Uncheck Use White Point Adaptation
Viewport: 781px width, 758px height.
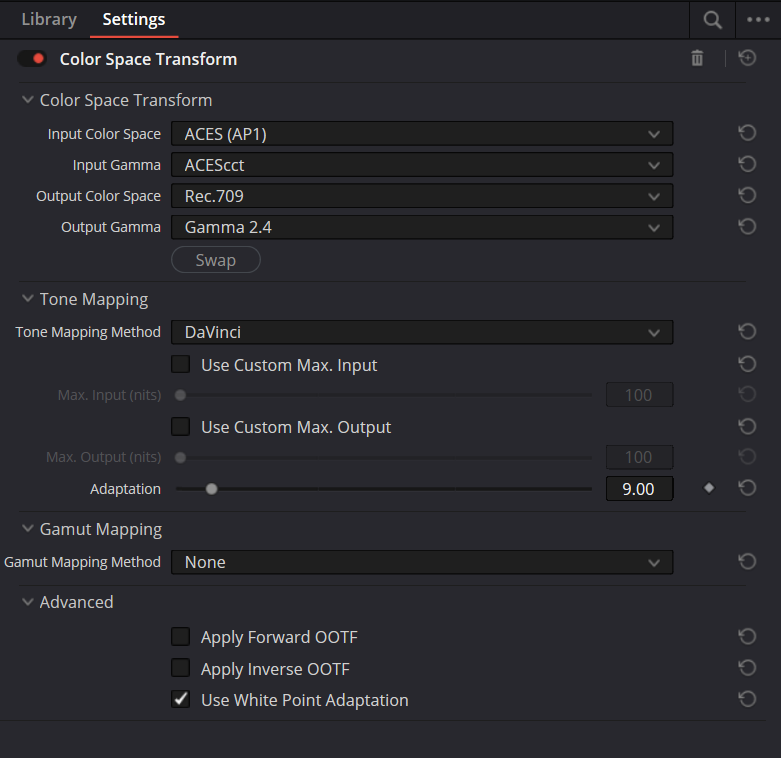click(180, 699)
